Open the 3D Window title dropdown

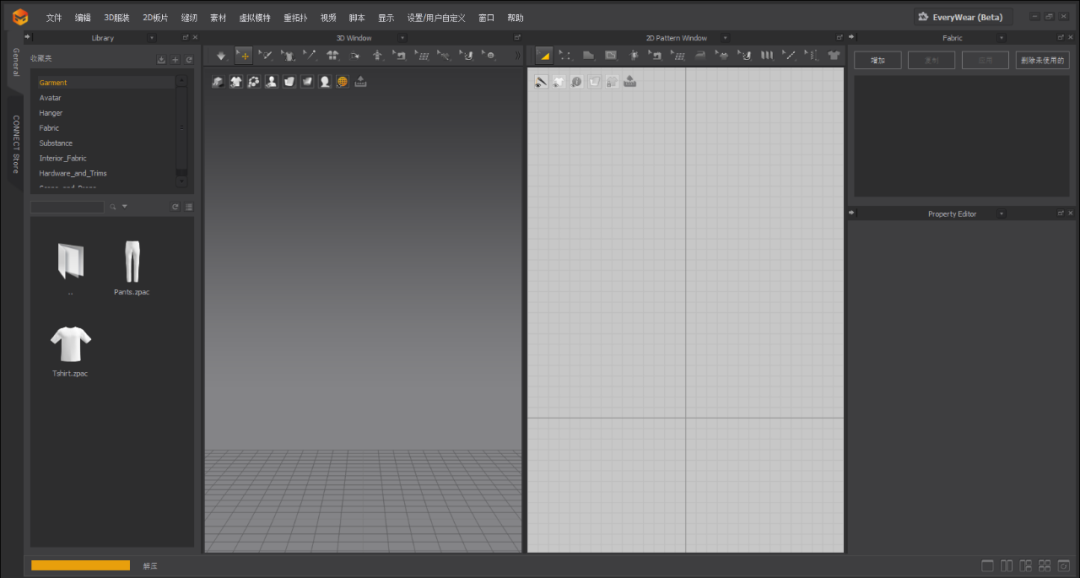(x=402, y=38)
